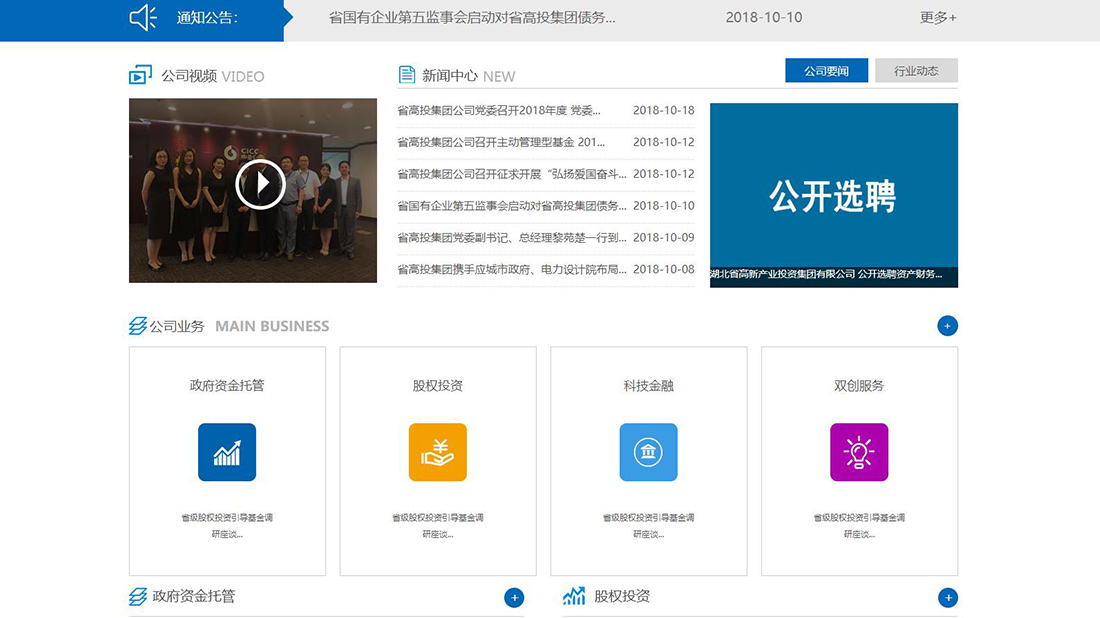This screenshot has height=618, width=1100.
Task: Click the MAIN BUSINESS heading text
Action: (272, 326)
